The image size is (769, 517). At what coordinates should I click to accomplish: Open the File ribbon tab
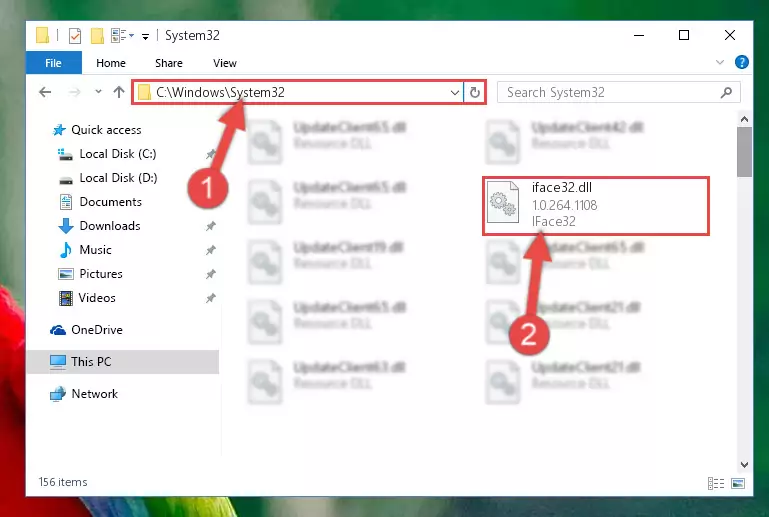53,63
